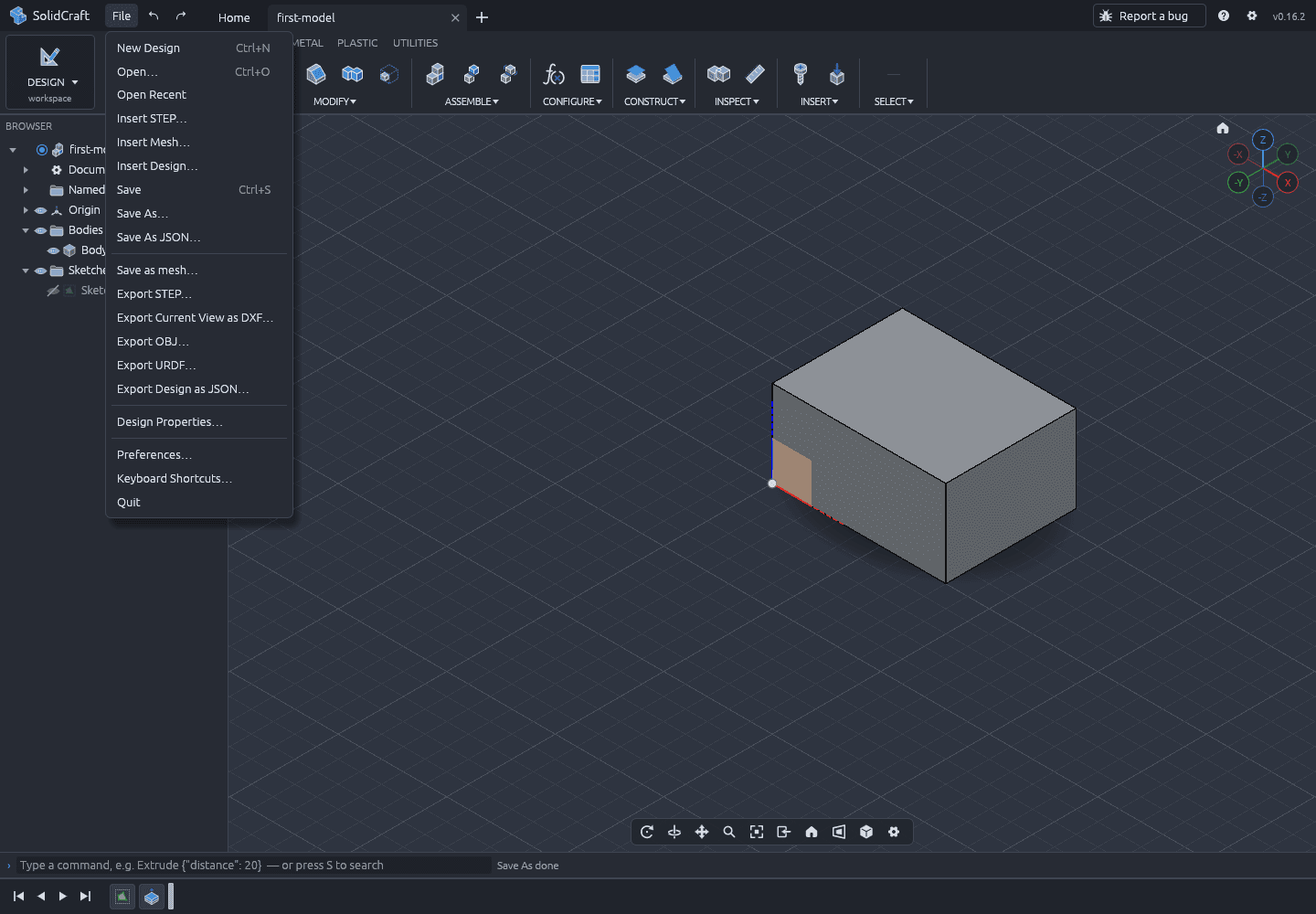Toggle visibility of the Origin item
1316x914 pixels.
point(40,210)
